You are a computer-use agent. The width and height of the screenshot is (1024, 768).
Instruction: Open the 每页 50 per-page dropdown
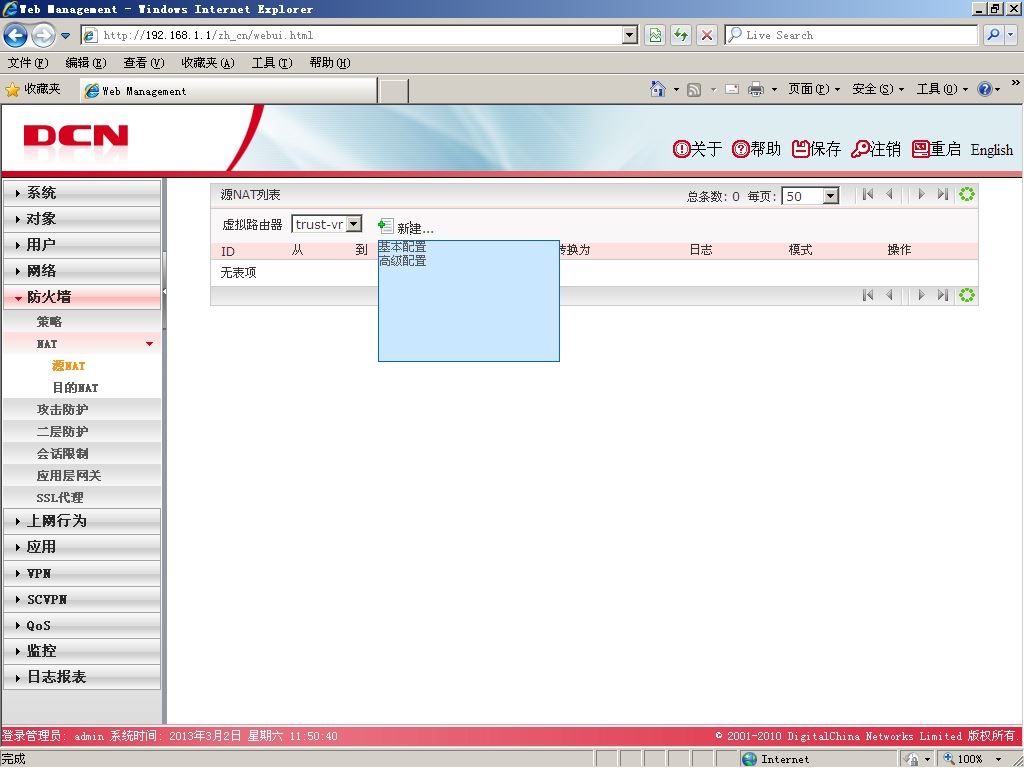830,196
